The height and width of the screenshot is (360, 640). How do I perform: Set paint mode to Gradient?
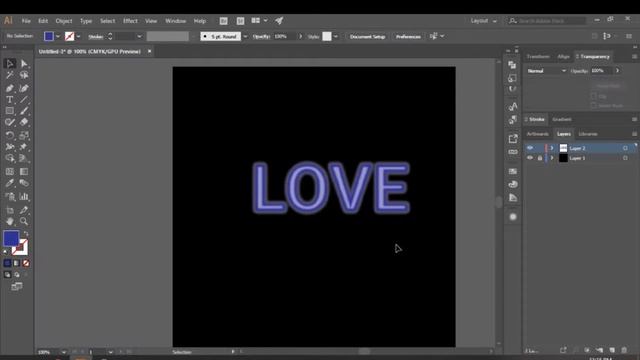coord(17,263)
